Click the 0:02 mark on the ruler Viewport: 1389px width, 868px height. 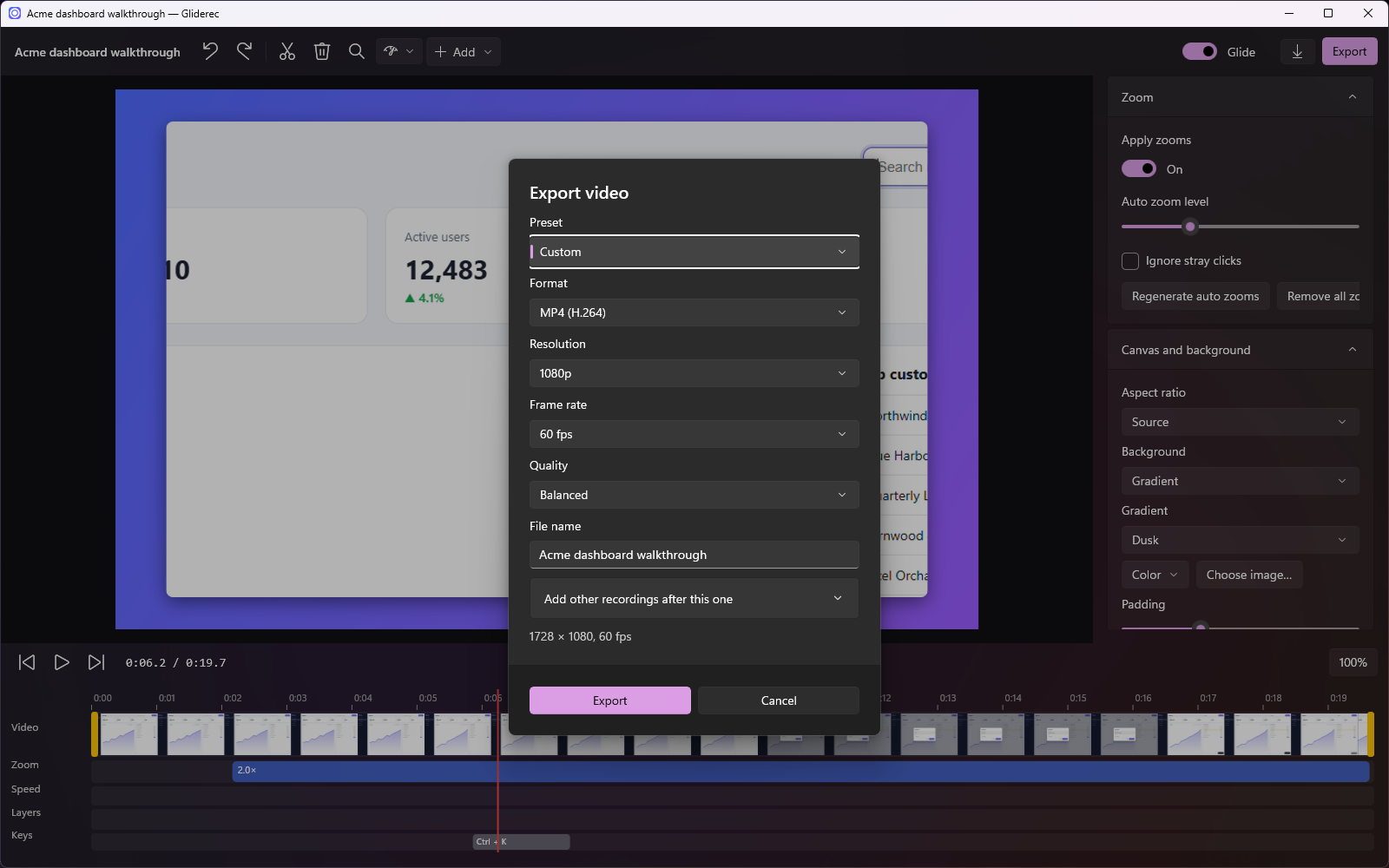pyautogui.click(x=233, y=698)
